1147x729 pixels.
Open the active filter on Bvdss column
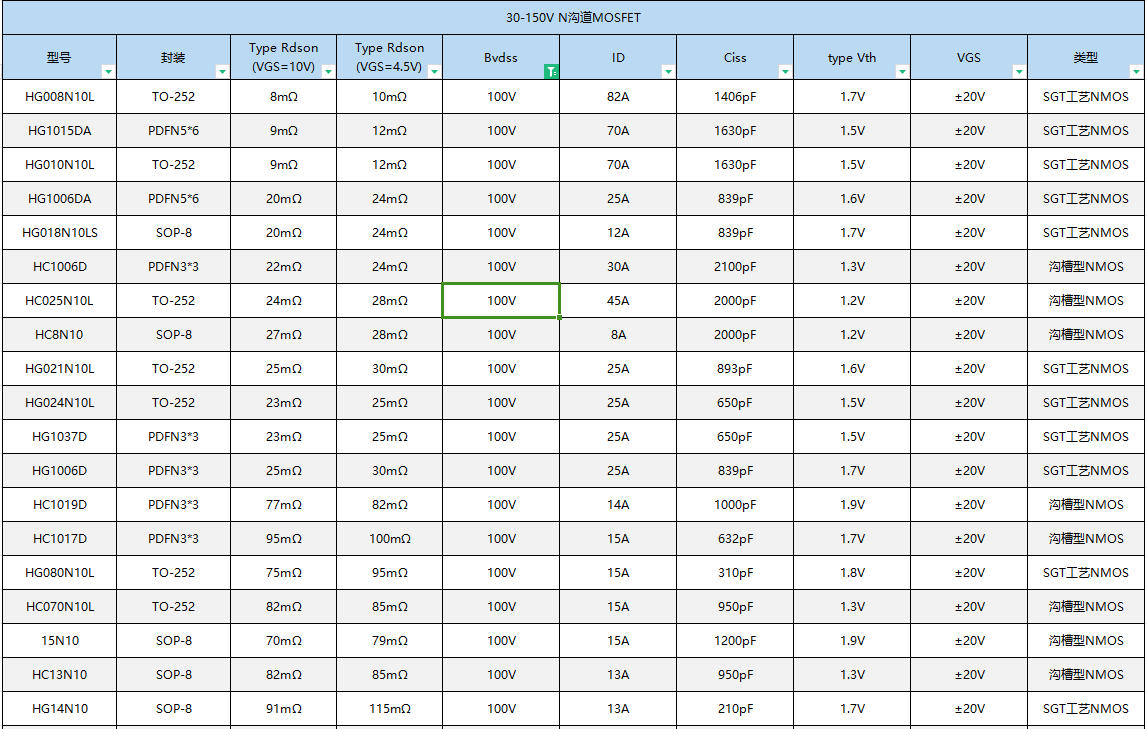click(551, 71)
